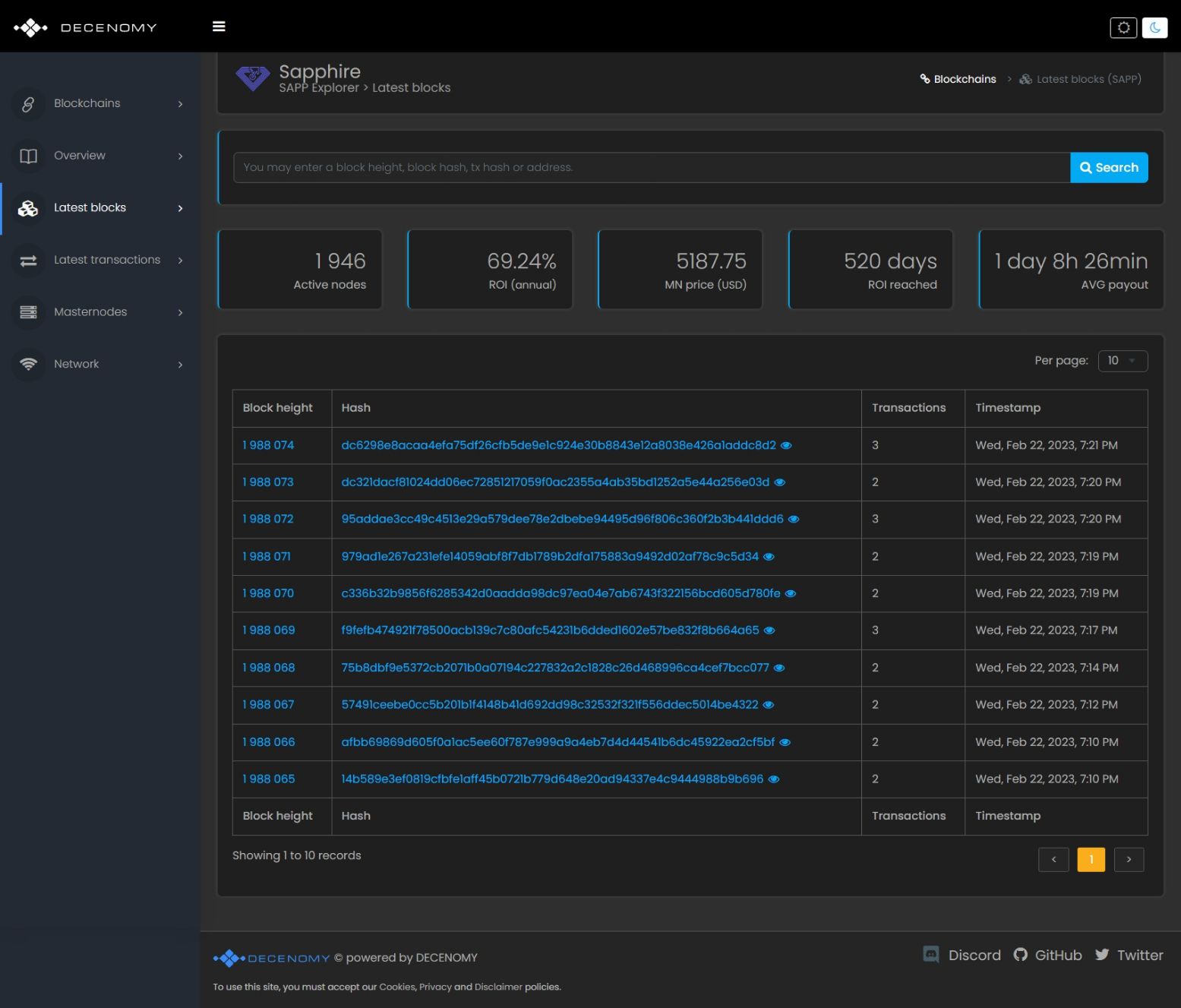Toggle eye icon for block 1 988 071
Viewport: 1181px width, 1008px height.
[x=769, y=557]
